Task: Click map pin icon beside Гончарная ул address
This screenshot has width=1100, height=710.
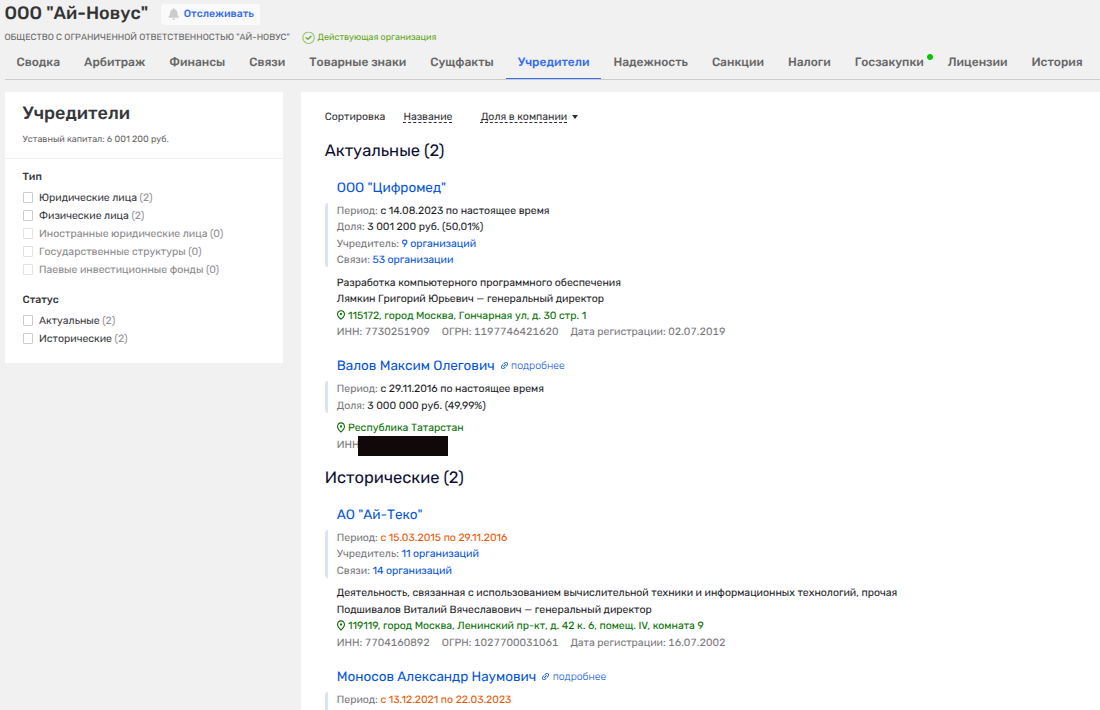Action: click(x=341, y=316)
